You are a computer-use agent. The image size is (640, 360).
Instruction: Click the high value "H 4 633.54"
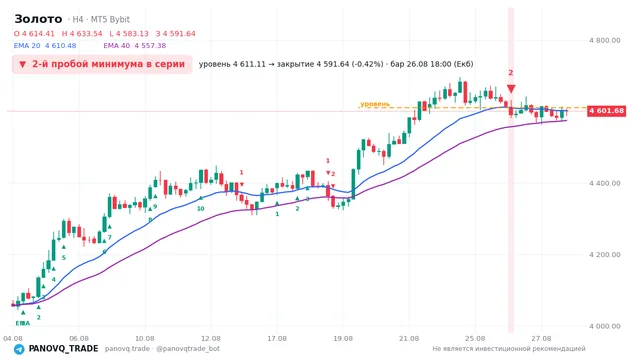point(82,34)
